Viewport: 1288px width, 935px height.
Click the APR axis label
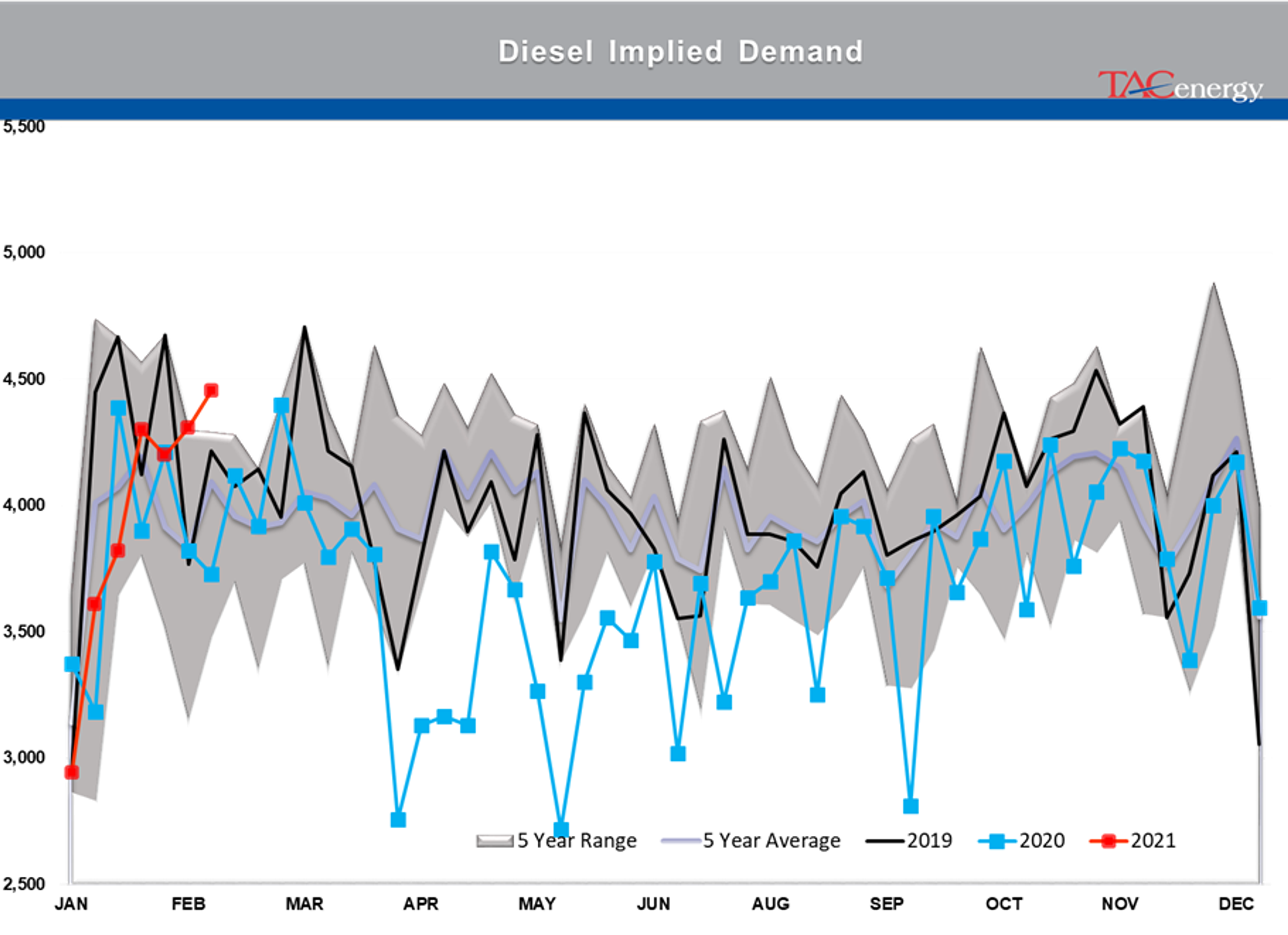(421, 904)
